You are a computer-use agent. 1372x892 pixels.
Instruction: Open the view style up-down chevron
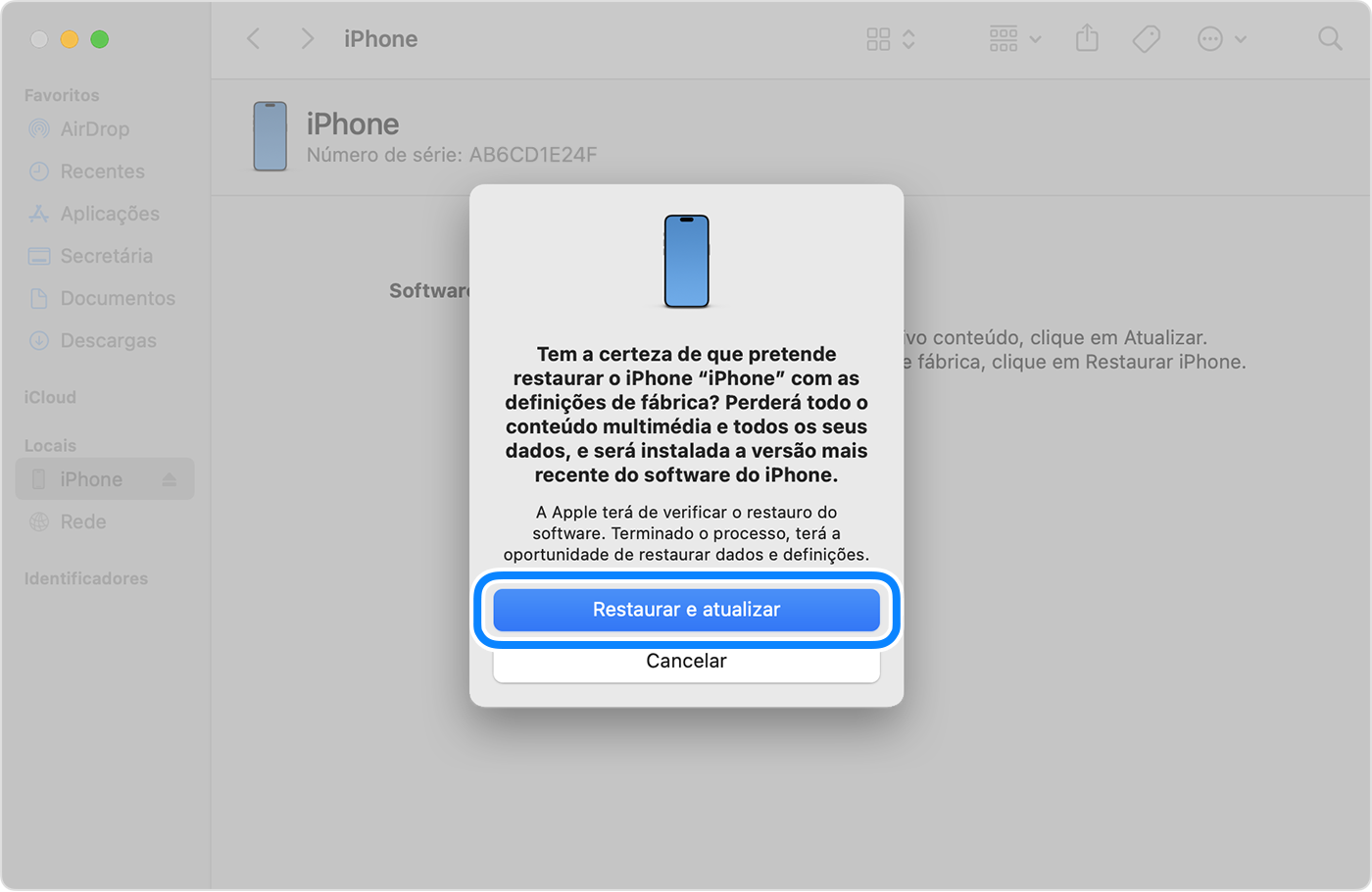(x=908, y=39)
